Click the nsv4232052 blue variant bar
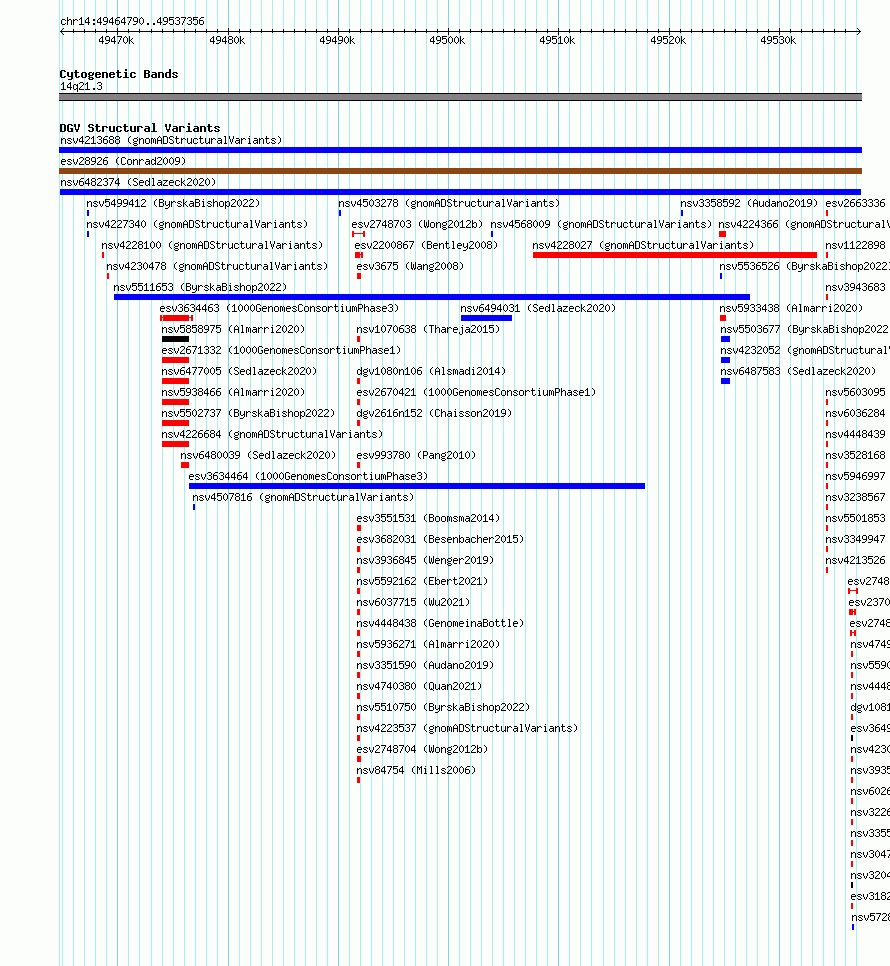The width and height of the screenshot is (890, 966). (726, 360)
